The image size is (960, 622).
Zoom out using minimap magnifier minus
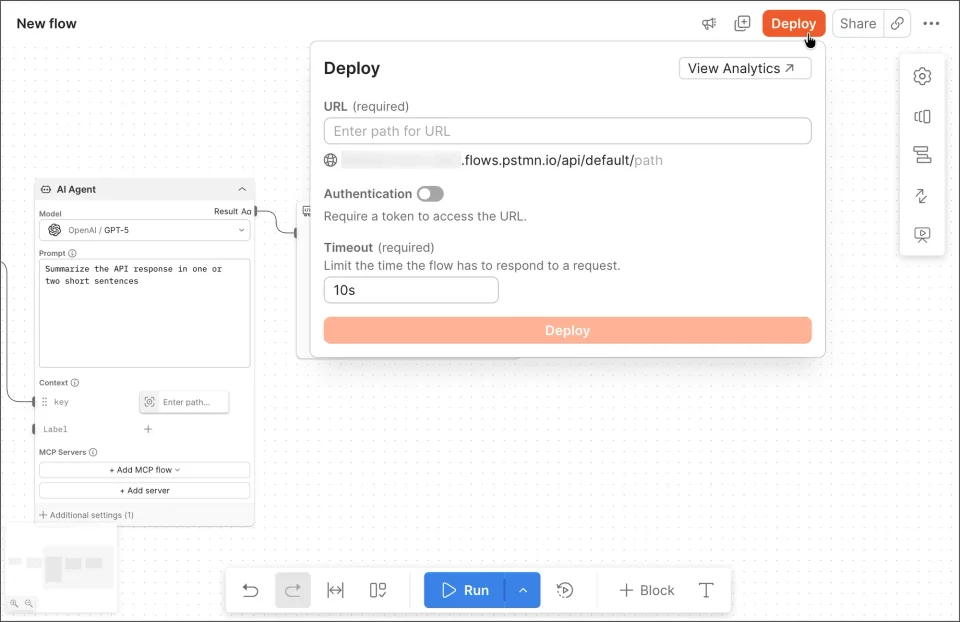pyautogui.click(x=28, y=604)
